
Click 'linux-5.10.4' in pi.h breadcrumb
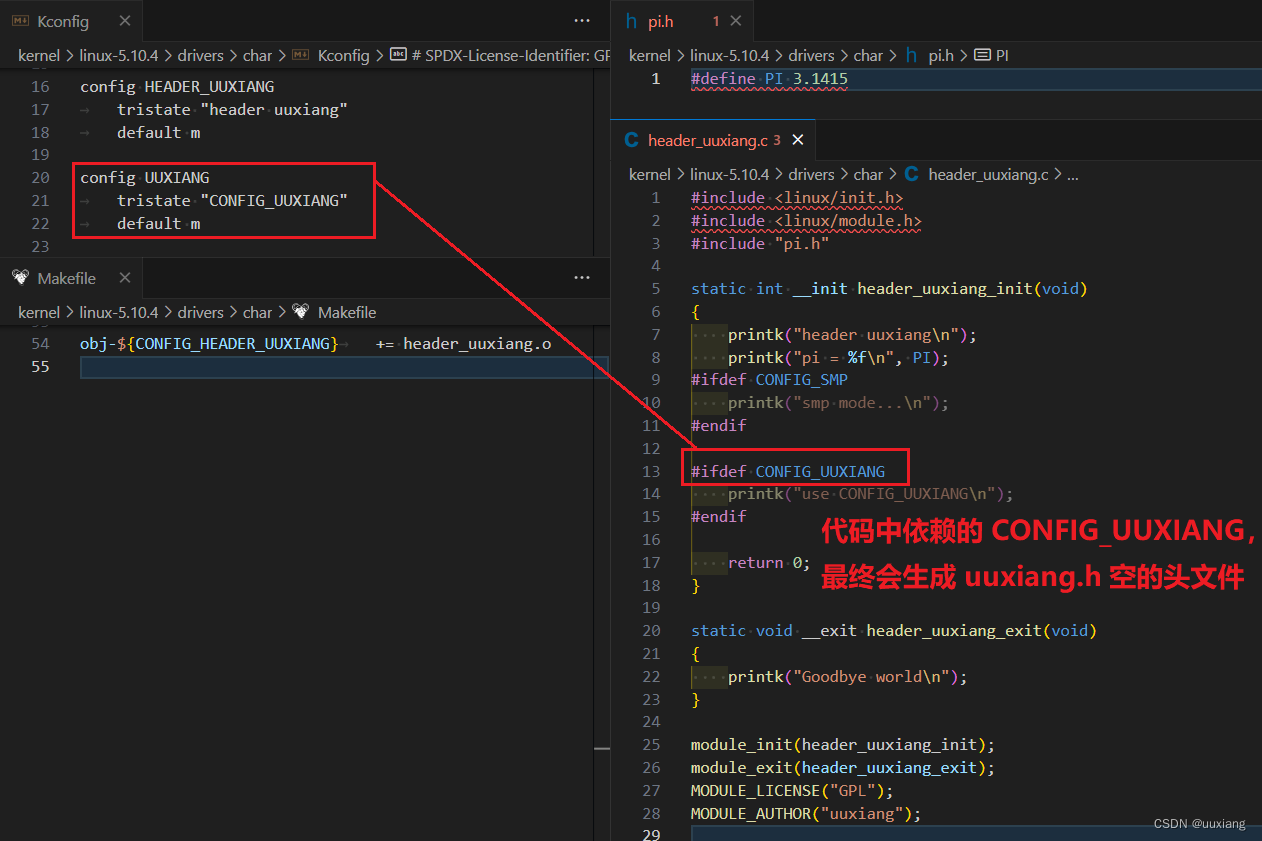729,55
